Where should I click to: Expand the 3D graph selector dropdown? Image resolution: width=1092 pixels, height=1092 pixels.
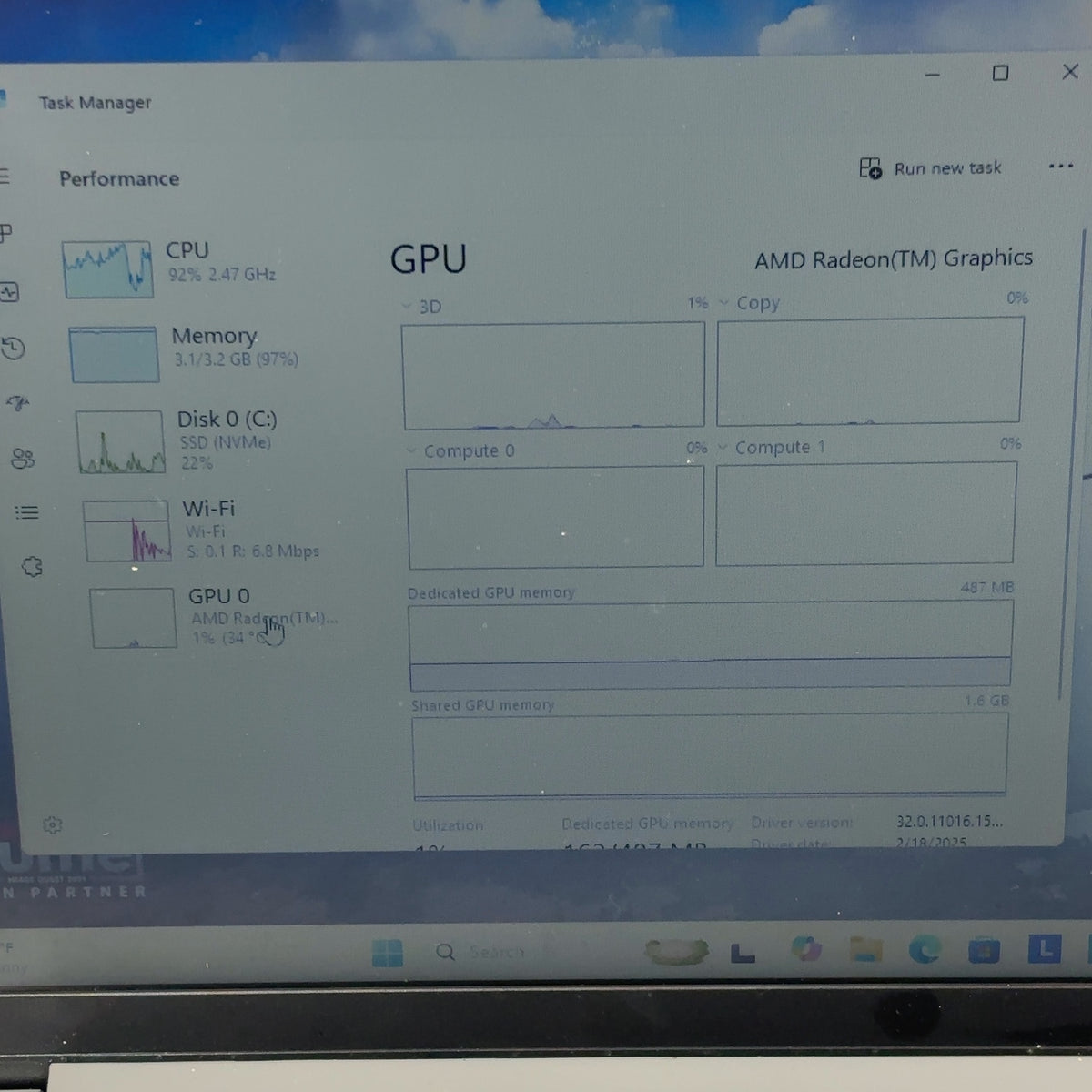(407, 307)
